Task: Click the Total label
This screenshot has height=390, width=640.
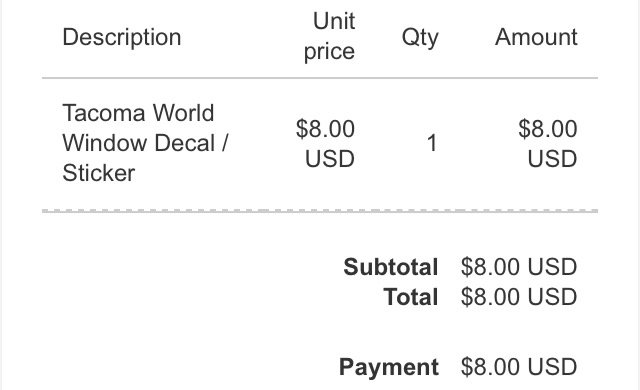Action: click(411, 297)
